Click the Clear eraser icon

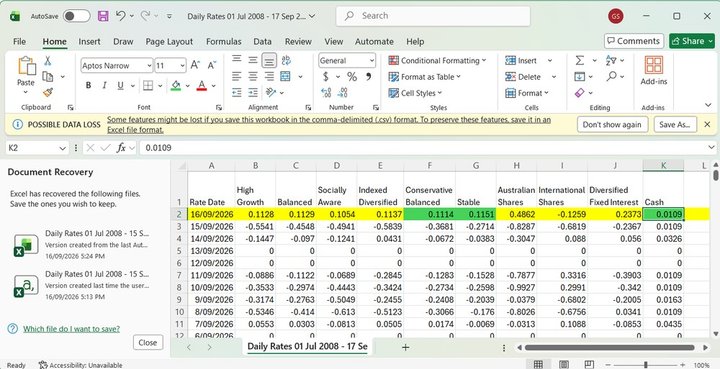click(x=580, y=93)
